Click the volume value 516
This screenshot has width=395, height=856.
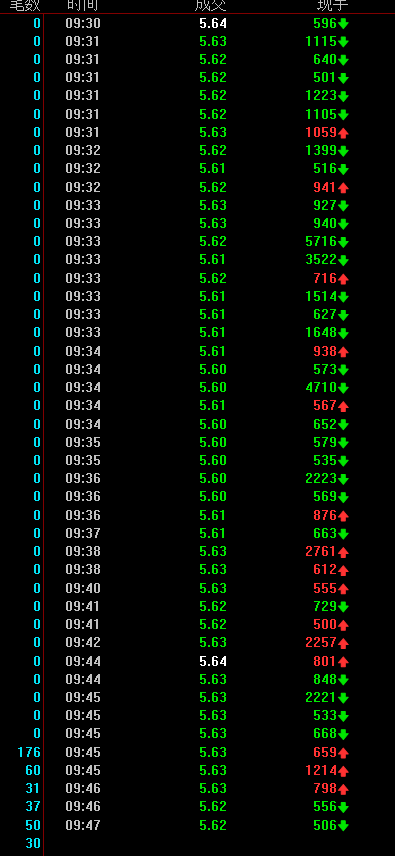click(x=325, y=169)
